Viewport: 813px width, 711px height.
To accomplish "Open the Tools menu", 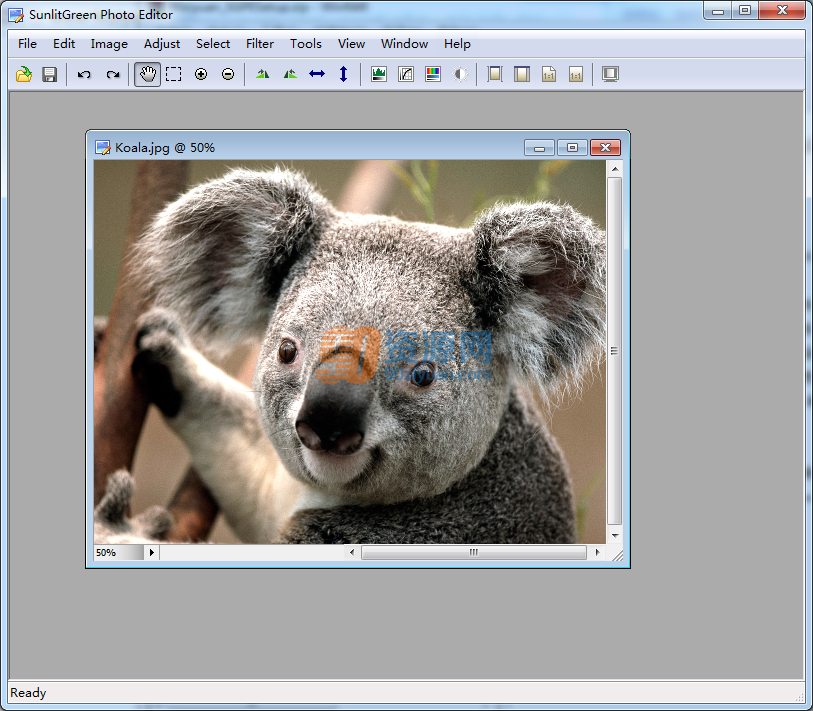I will (x=306, y=44).
